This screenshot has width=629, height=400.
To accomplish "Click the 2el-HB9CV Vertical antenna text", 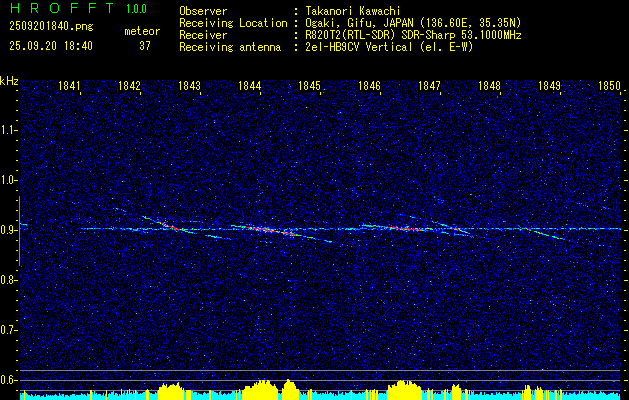I will point(389,47).
